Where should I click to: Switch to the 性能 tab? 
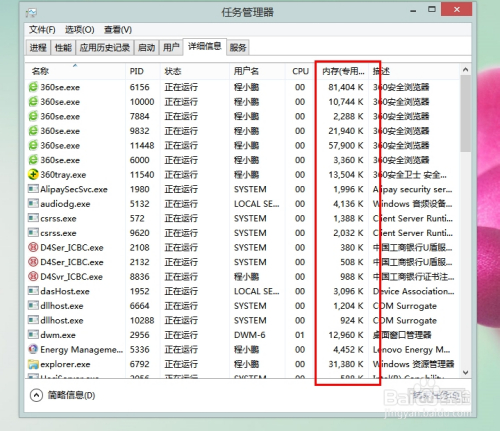coord(63,48)
